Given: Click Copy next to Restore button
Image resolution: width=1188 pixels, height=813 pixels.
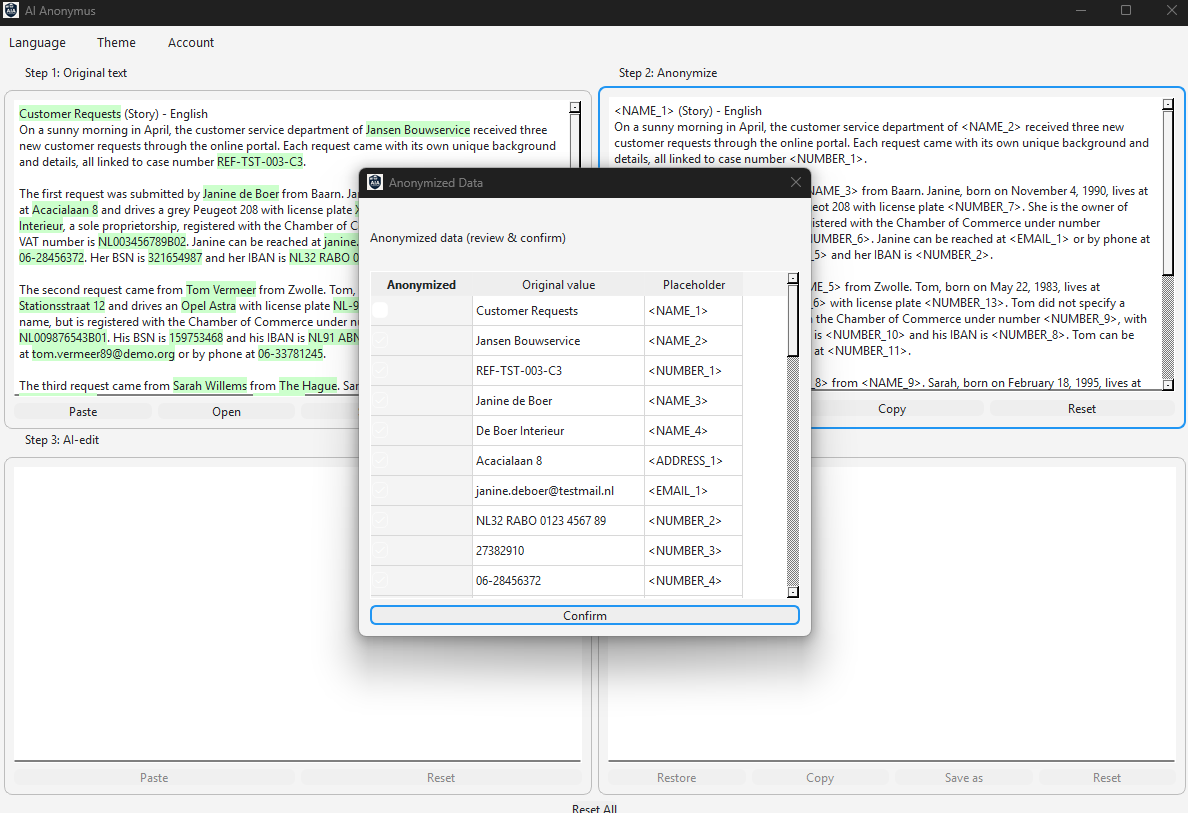Looking at the screenshot, I should pyautogui.click(x=820, y=777).
